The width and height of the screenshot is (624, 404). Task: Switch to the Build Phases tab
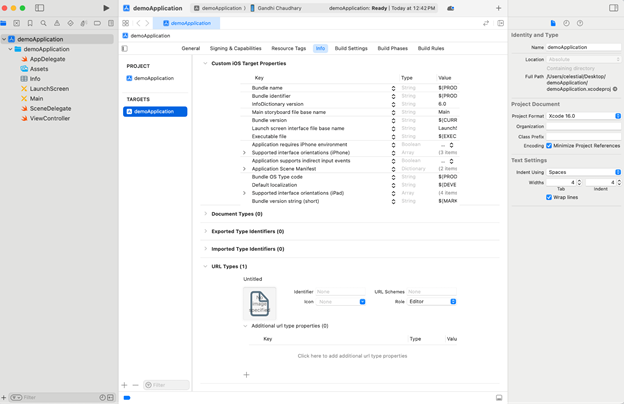tap(392, 49)
